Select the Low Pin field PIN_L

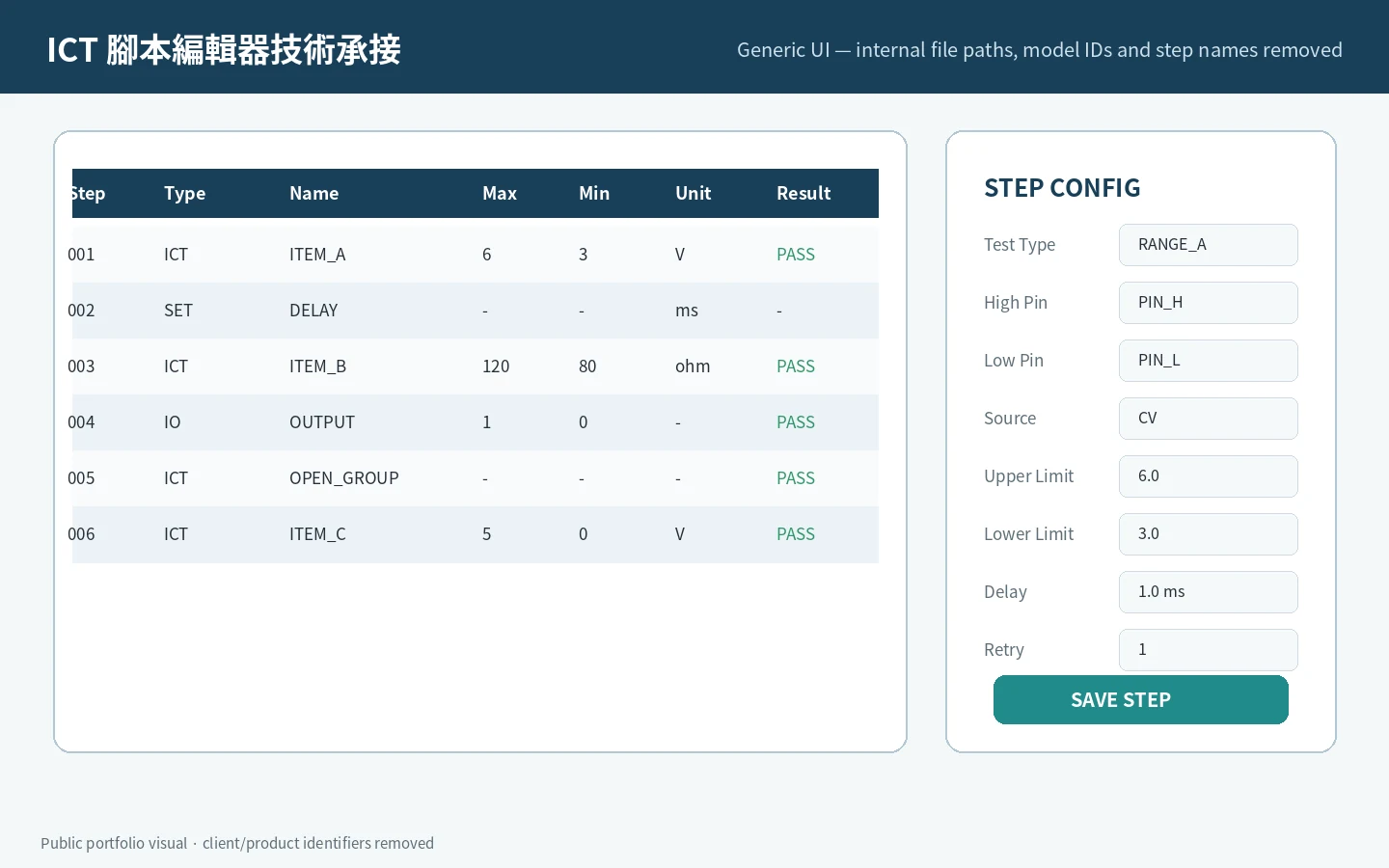[x=1209, y=361]
